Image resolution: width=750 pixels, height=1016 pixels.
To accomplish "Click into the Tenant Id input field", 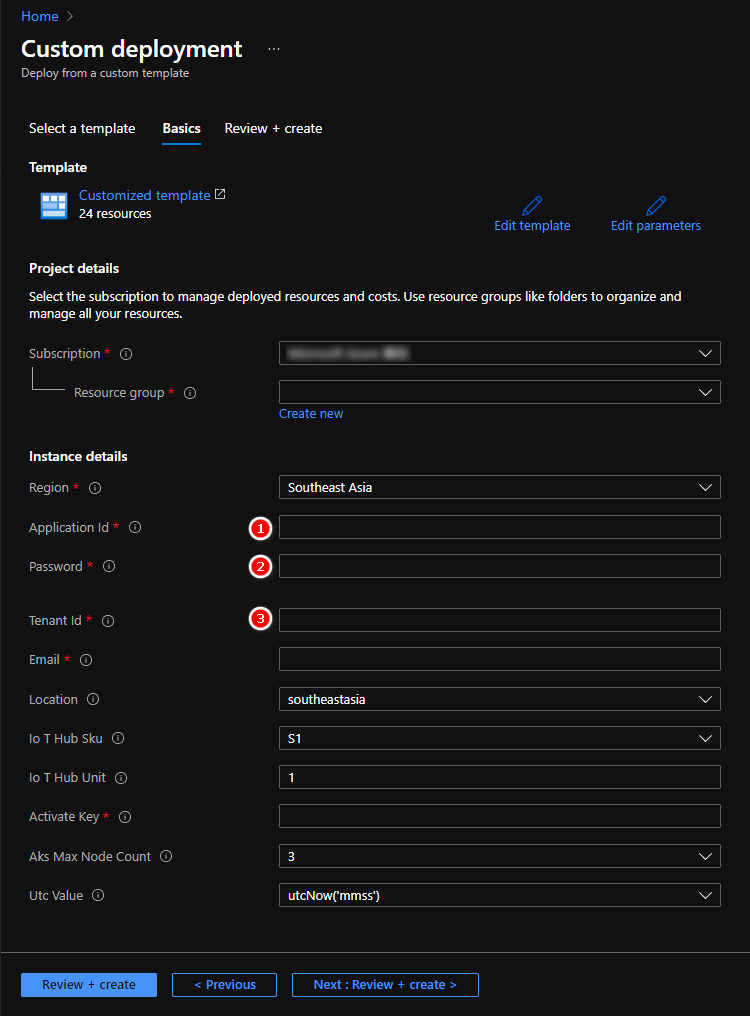I will click(x=499, y=620).
